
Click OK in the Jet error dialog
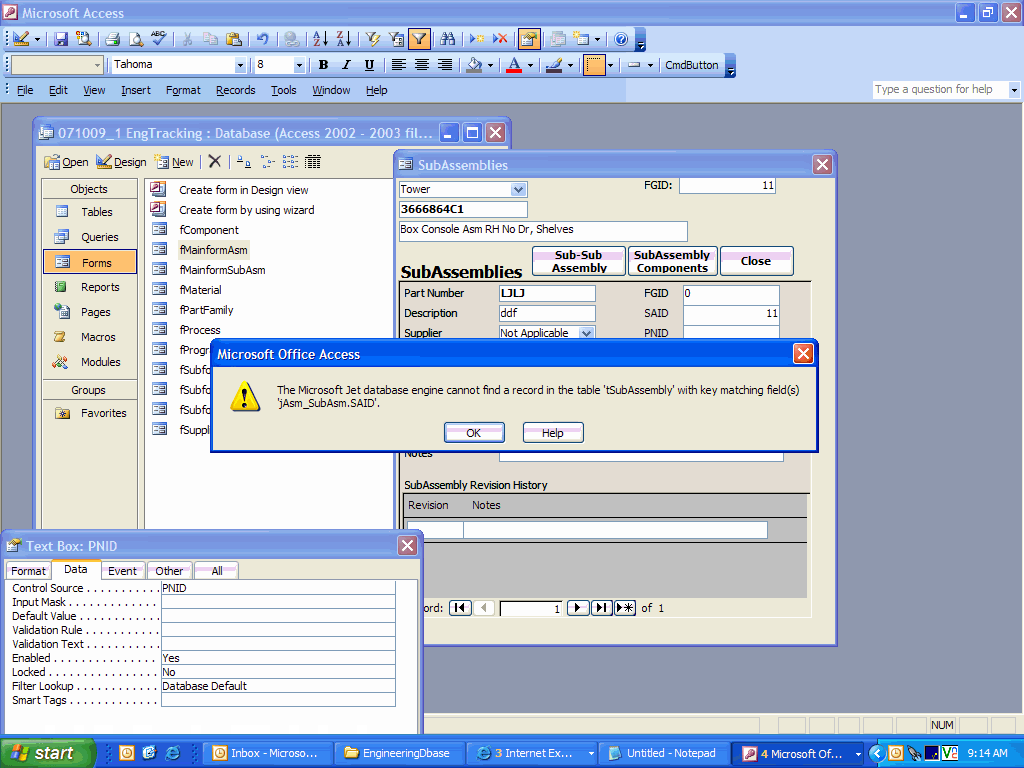[473, 432]
